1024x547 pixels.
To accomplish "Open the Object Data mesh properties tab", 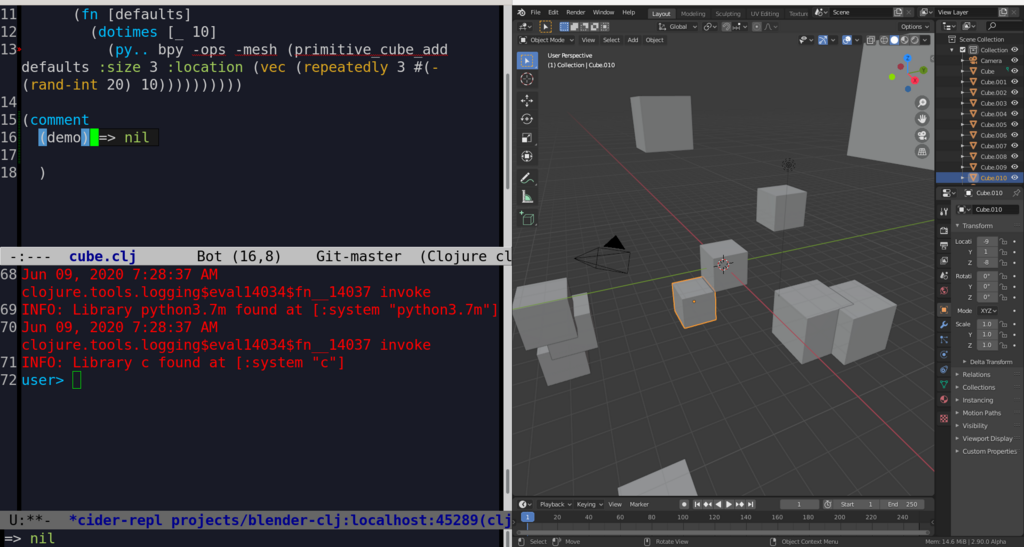I will pyautogui.click(x=944, y=384).
